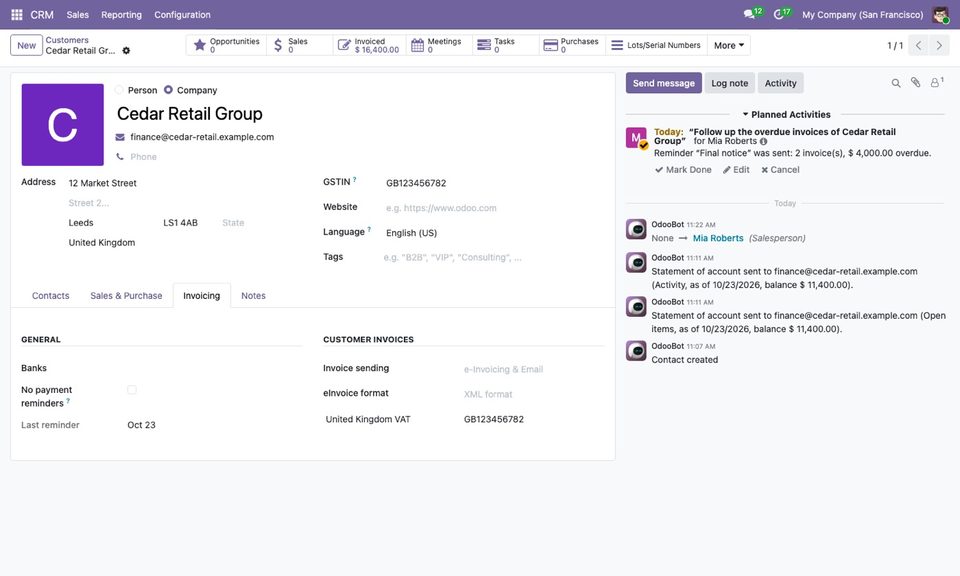Viewport: 960px width, 576px height.
Task: Open followers icon in chatter
Action: pyautogui.click(x=936, y=83)
